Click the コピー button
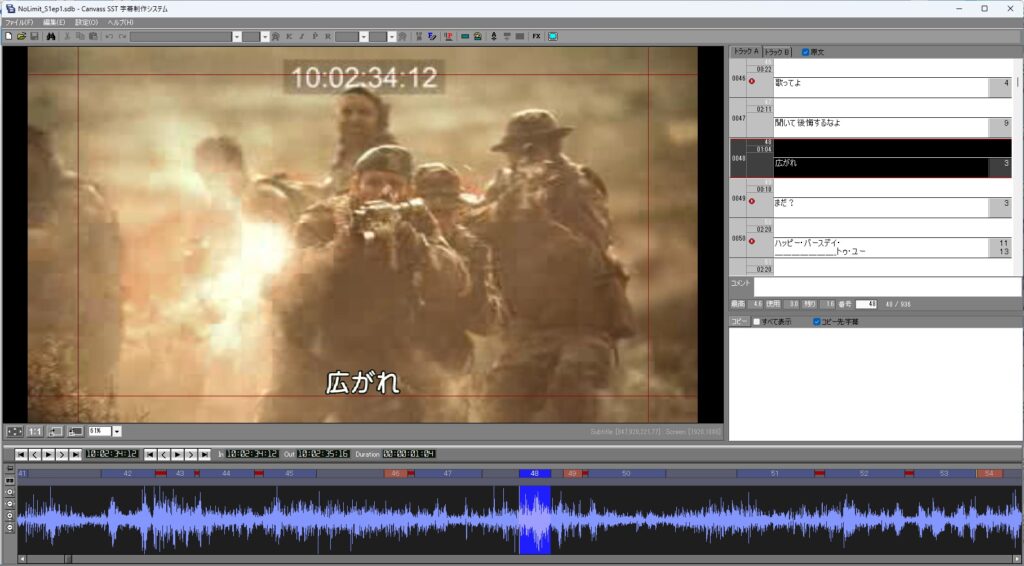The width and height of the screenshot is (1024, 566). [739, 322]
